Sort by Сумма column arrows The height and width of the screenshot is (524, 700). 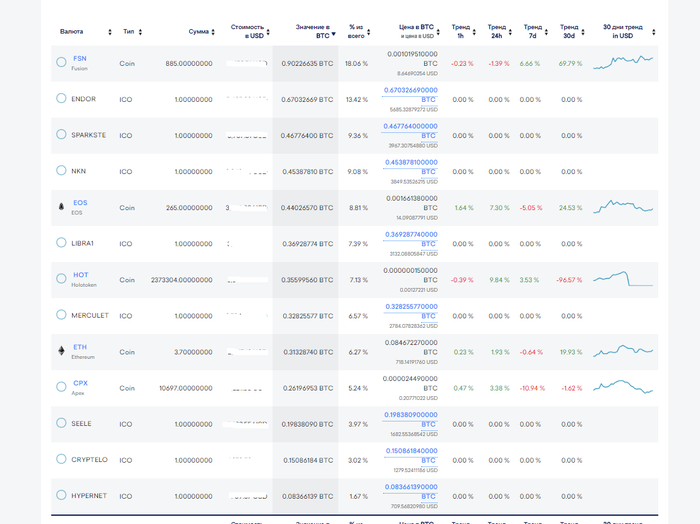(213, 32)
